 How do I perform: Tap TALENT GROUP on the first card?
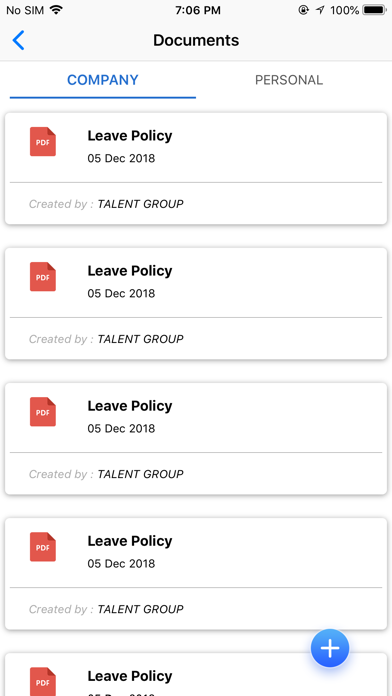point(140,204)
